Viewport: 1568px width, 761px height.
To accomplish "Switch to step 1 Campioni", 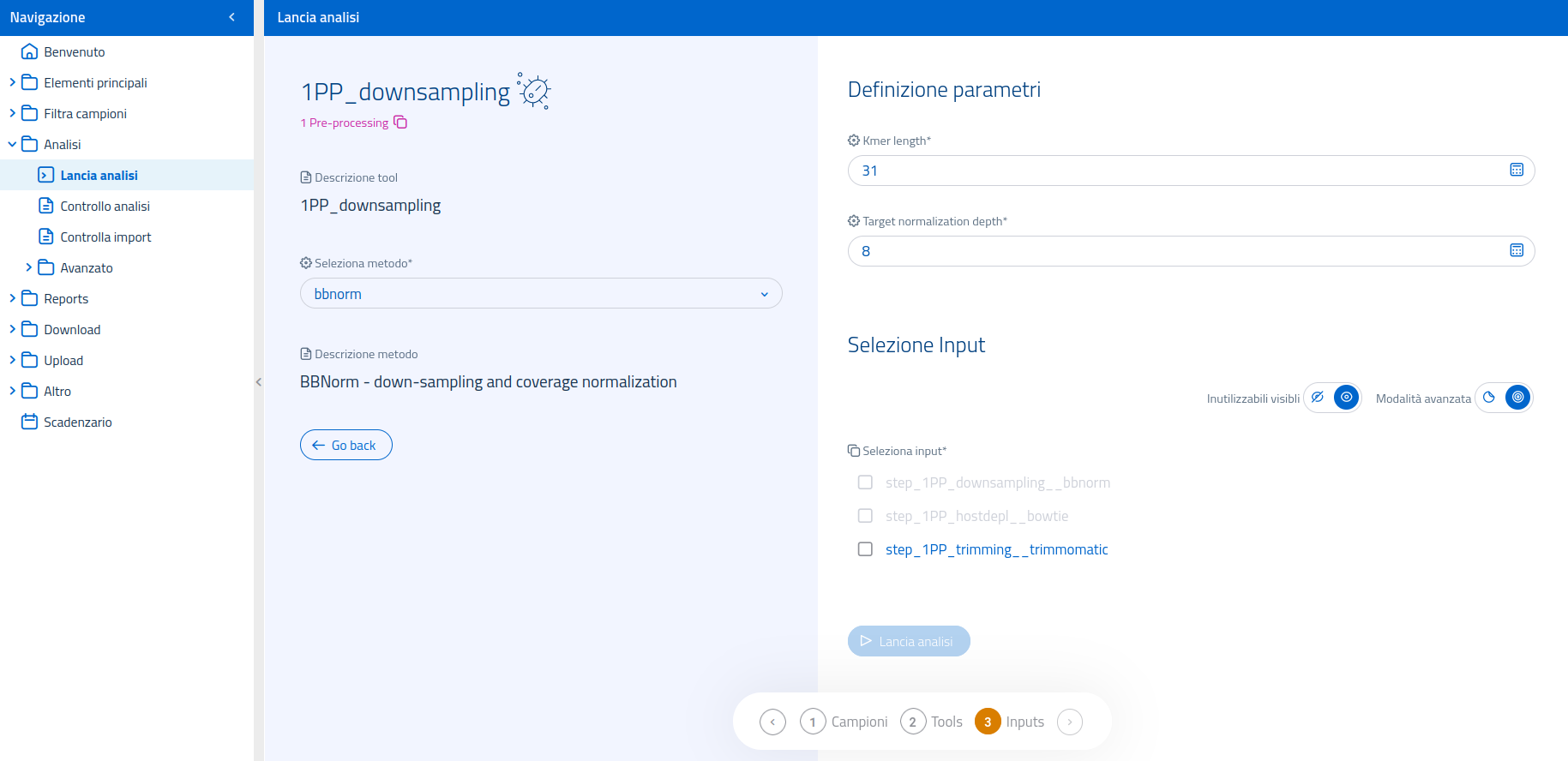I will (843, 722).
